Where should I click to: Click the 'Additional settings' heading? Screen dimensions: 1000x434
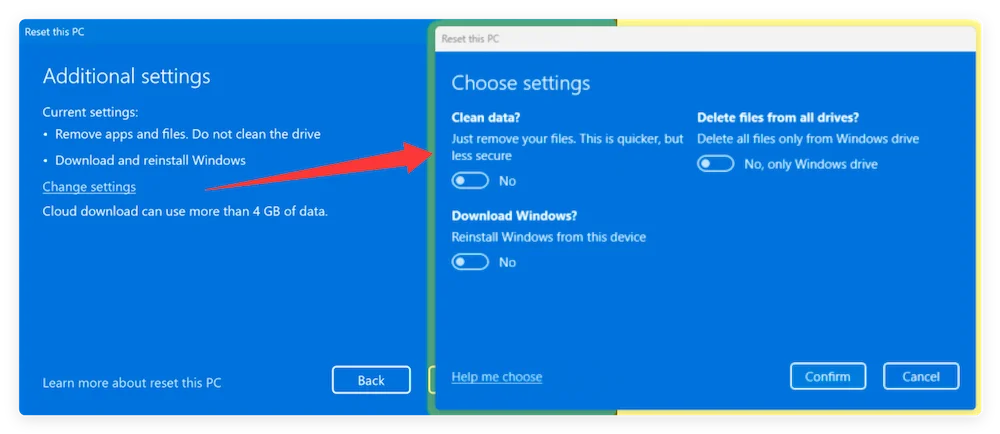[126, 76]
